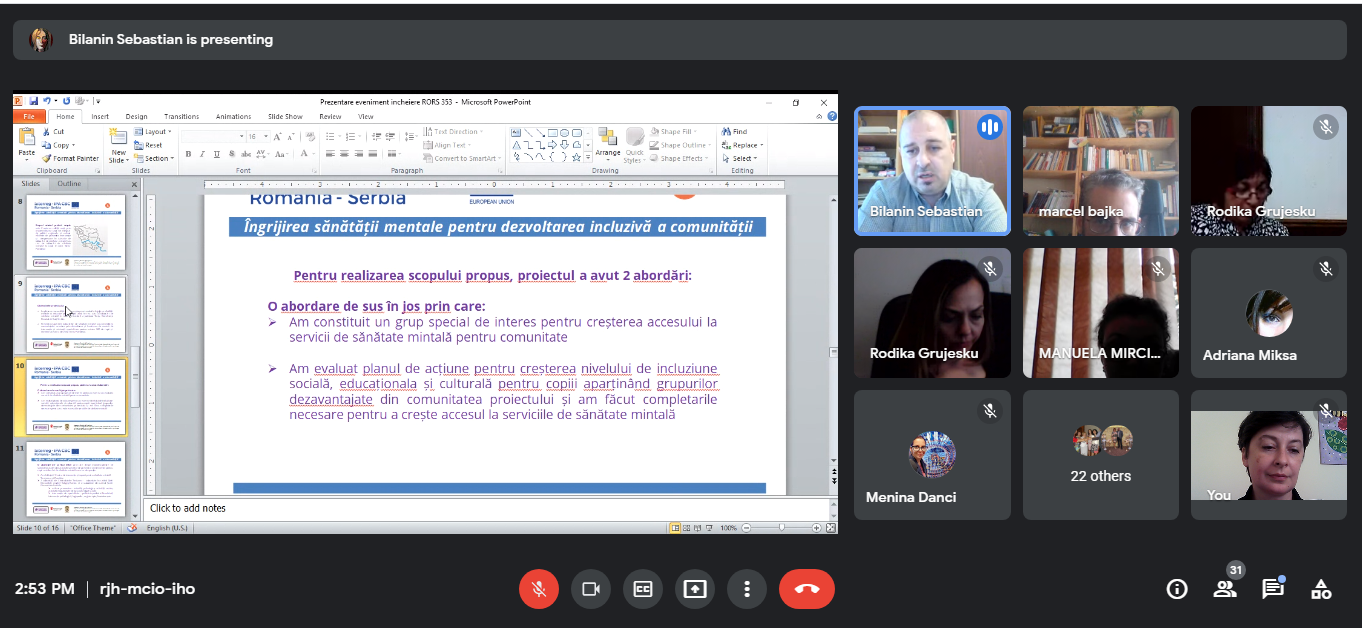1362x628 pixels.
Task: Click the Present now screen-share icon
Action: coord(695,589)
